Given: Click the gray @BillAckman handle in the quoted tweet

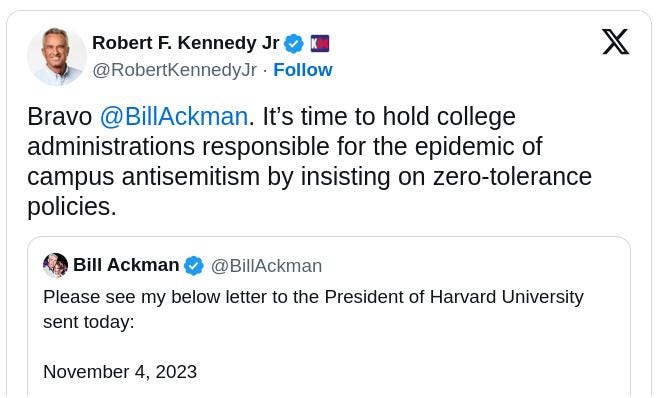Looking at the screenshot, I should click(266, 266).
